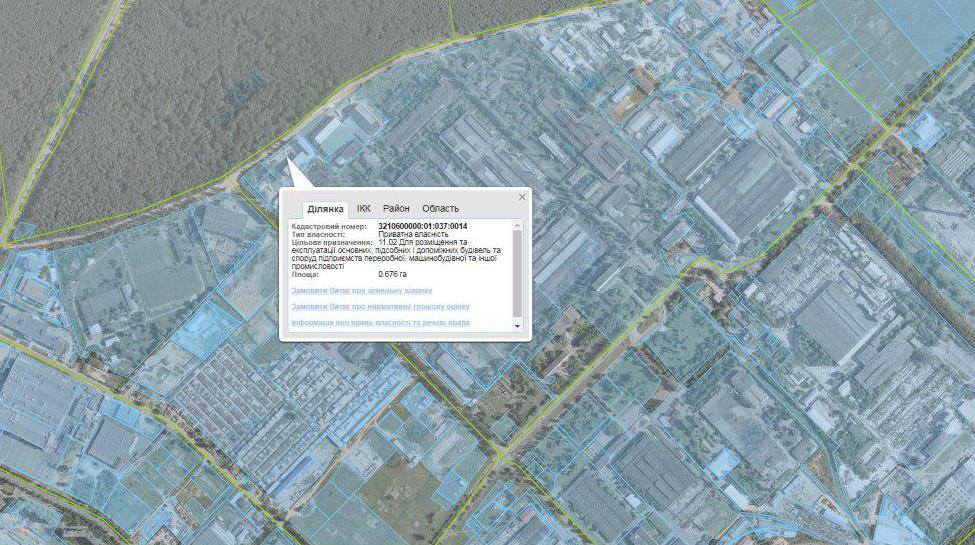
Task: Switch to the Район tab
Action: 396,208
